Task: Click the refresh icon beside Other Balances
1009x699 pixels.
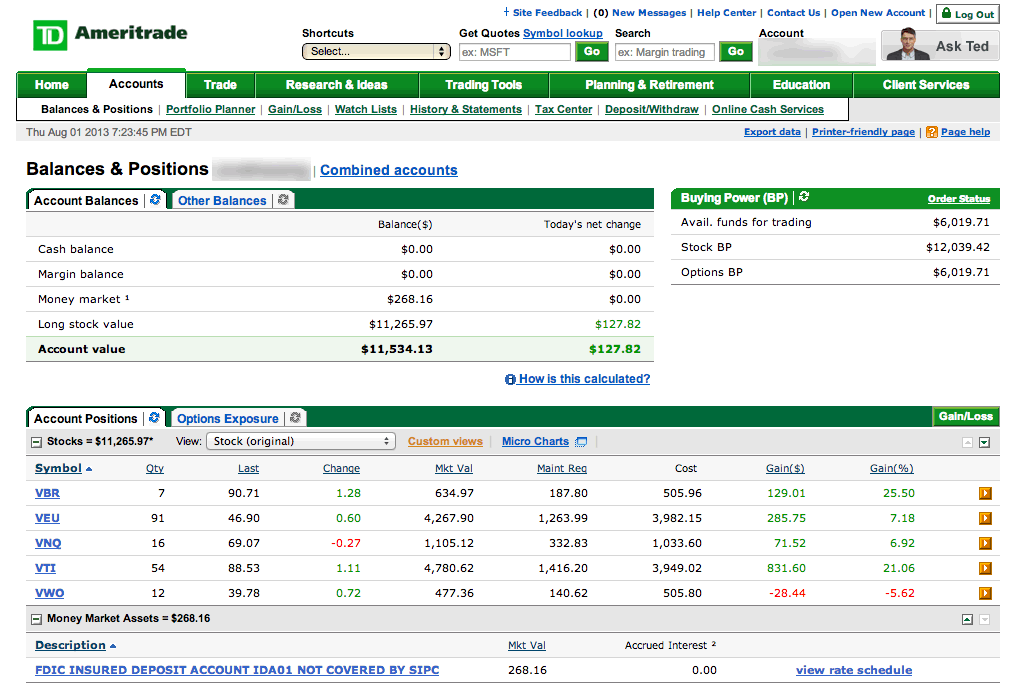Action: click(x=283, y=200)
